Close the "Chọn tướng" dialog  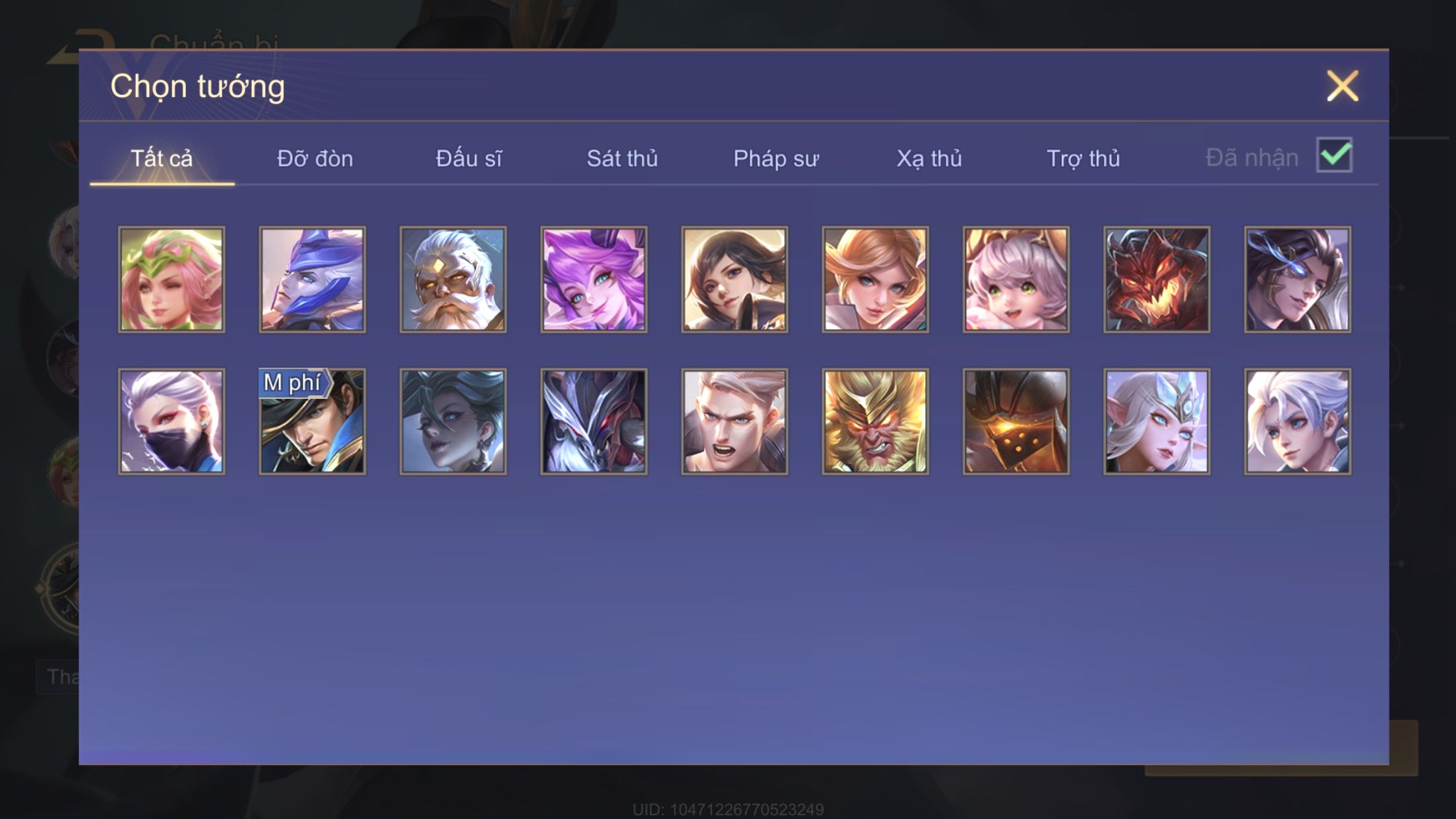coord(1343,86)
